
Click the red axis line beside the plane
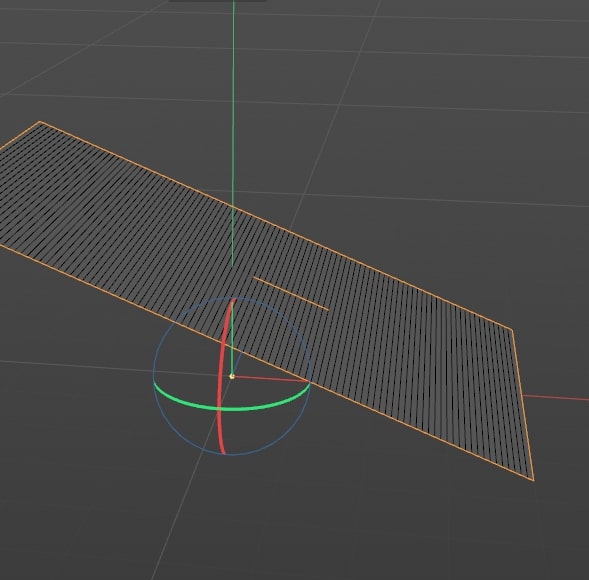pos(556,398)
